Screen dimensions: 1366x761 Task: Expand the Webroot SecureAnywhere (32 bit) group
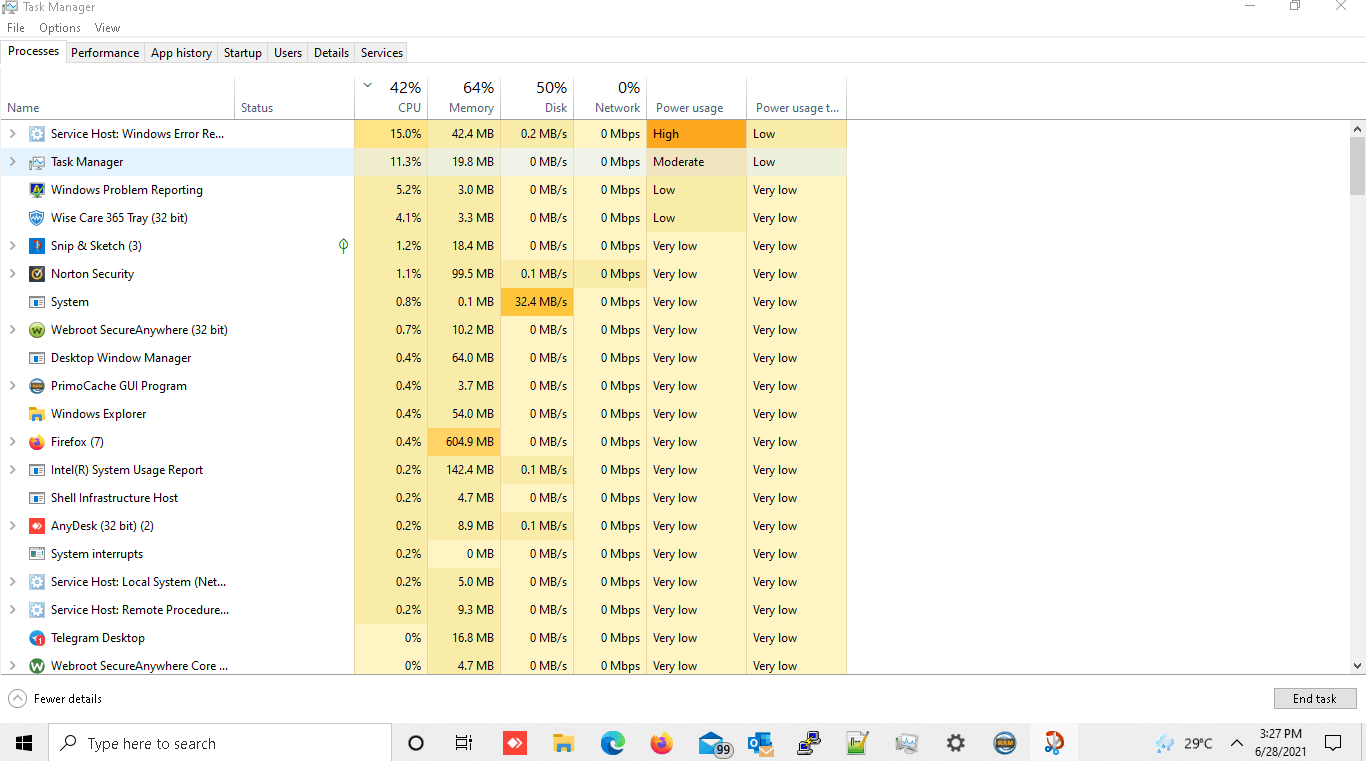pyautogui.click(x=13, y=330)
